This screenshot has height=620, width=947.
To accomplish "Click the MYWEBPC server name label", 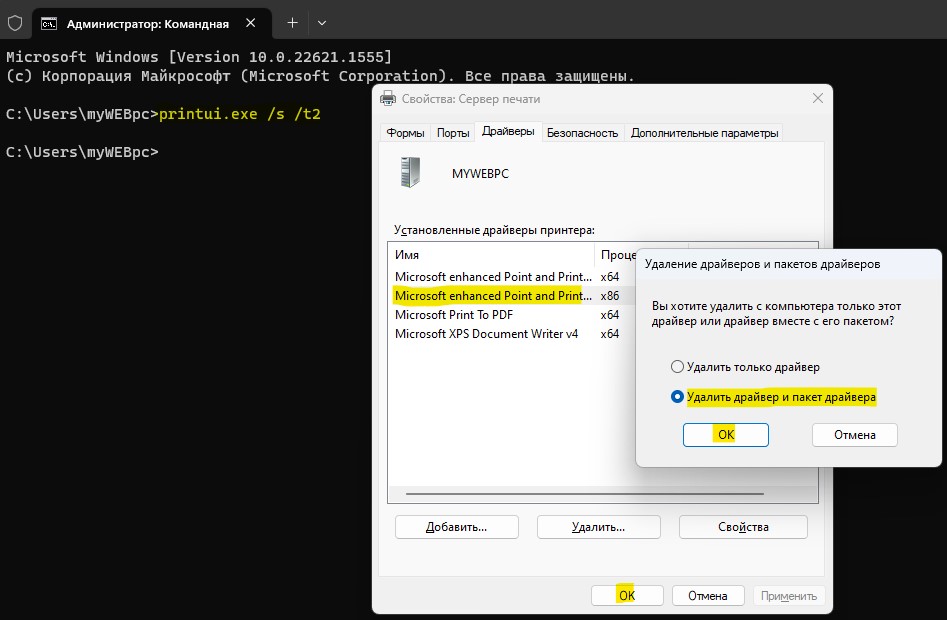I will coord(480,173).
